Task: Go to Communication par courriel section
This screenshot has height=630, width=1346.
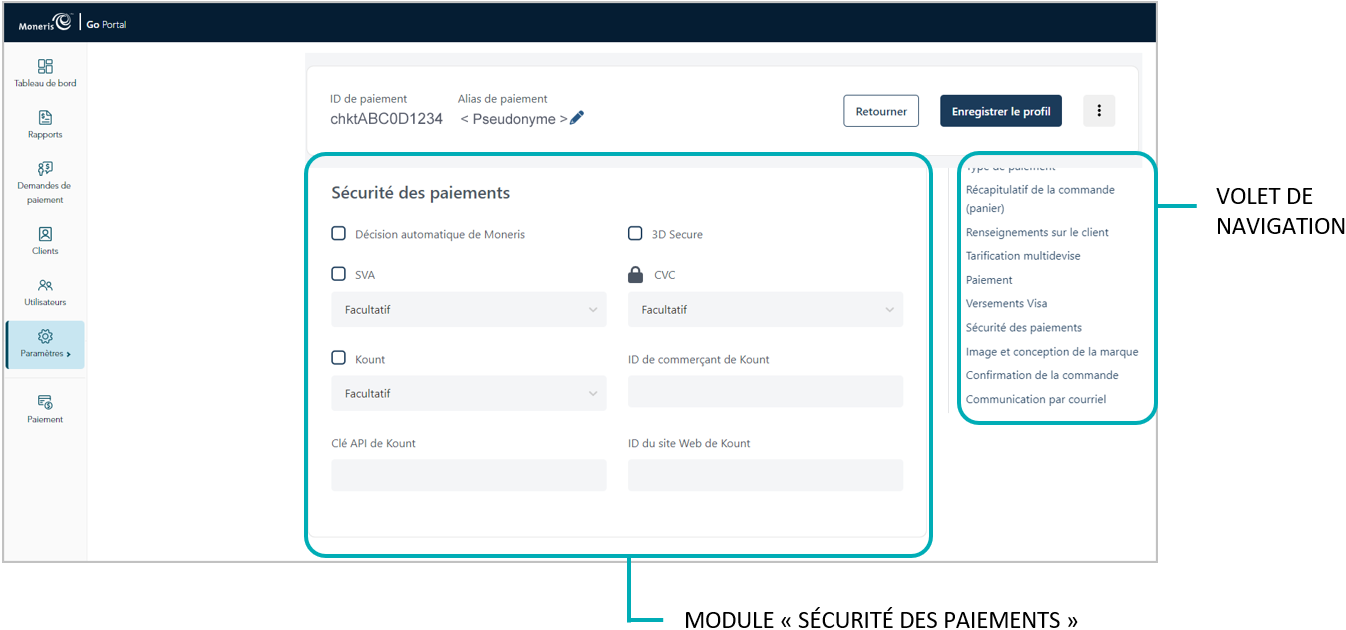Action: 1036,399
